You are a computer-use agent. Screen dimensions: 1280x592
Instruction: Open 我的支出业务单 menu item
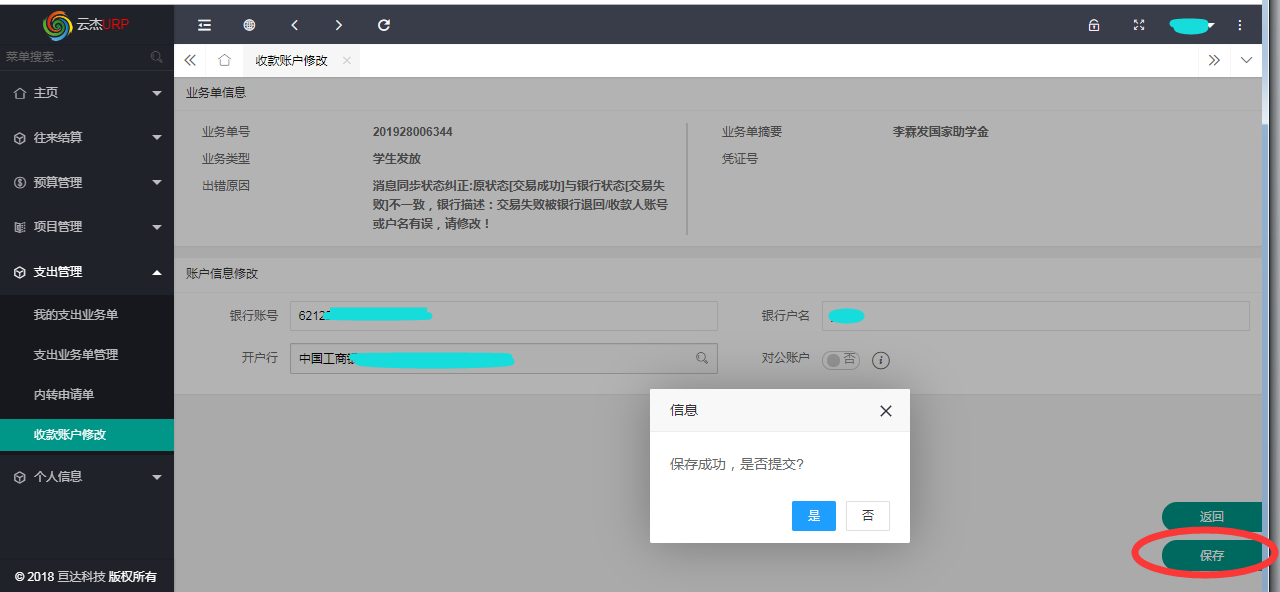pyautogui.click(x=76, y=315)
